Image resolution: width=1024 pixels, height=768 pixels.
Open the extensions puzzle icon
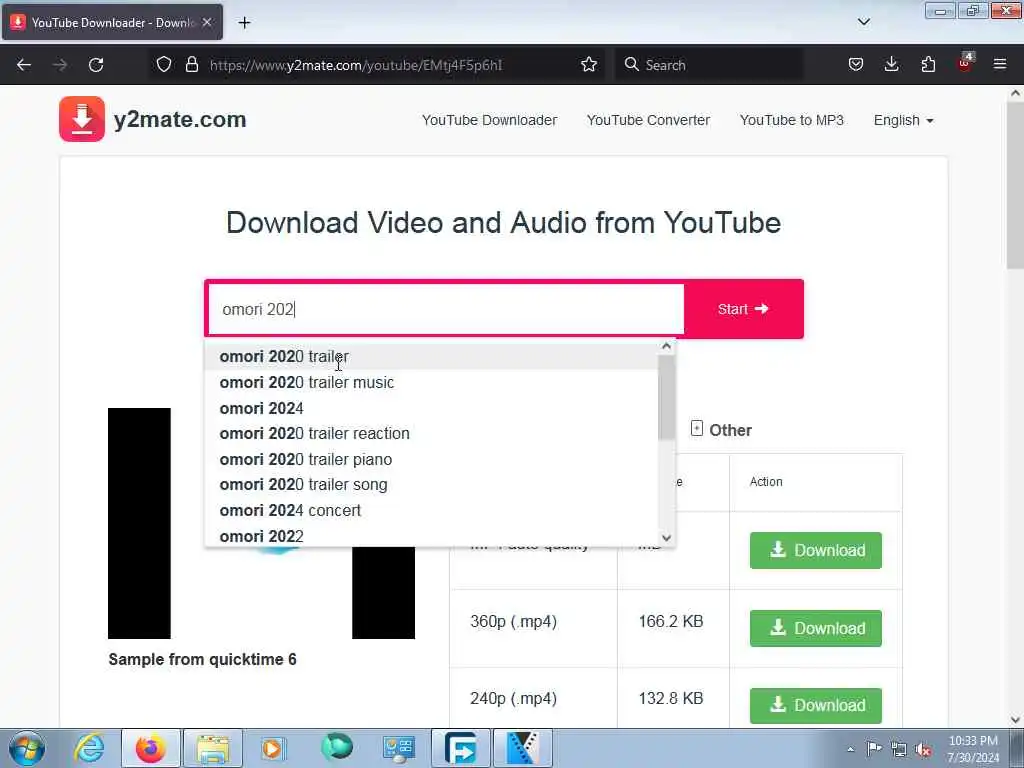click(928, 65)
